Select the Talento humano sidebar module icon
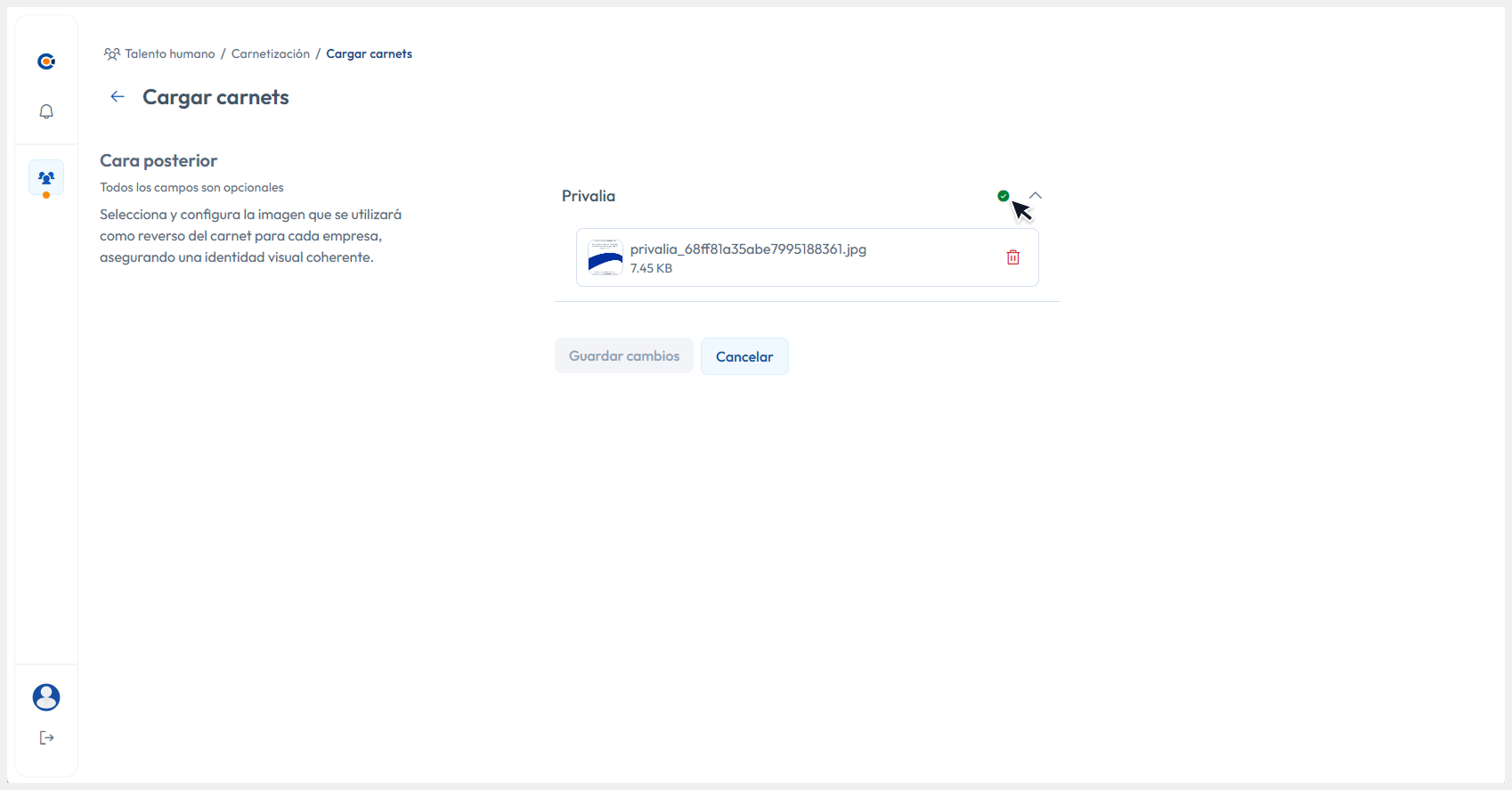This screenshot has width=1512, height=790. point(46,178)
